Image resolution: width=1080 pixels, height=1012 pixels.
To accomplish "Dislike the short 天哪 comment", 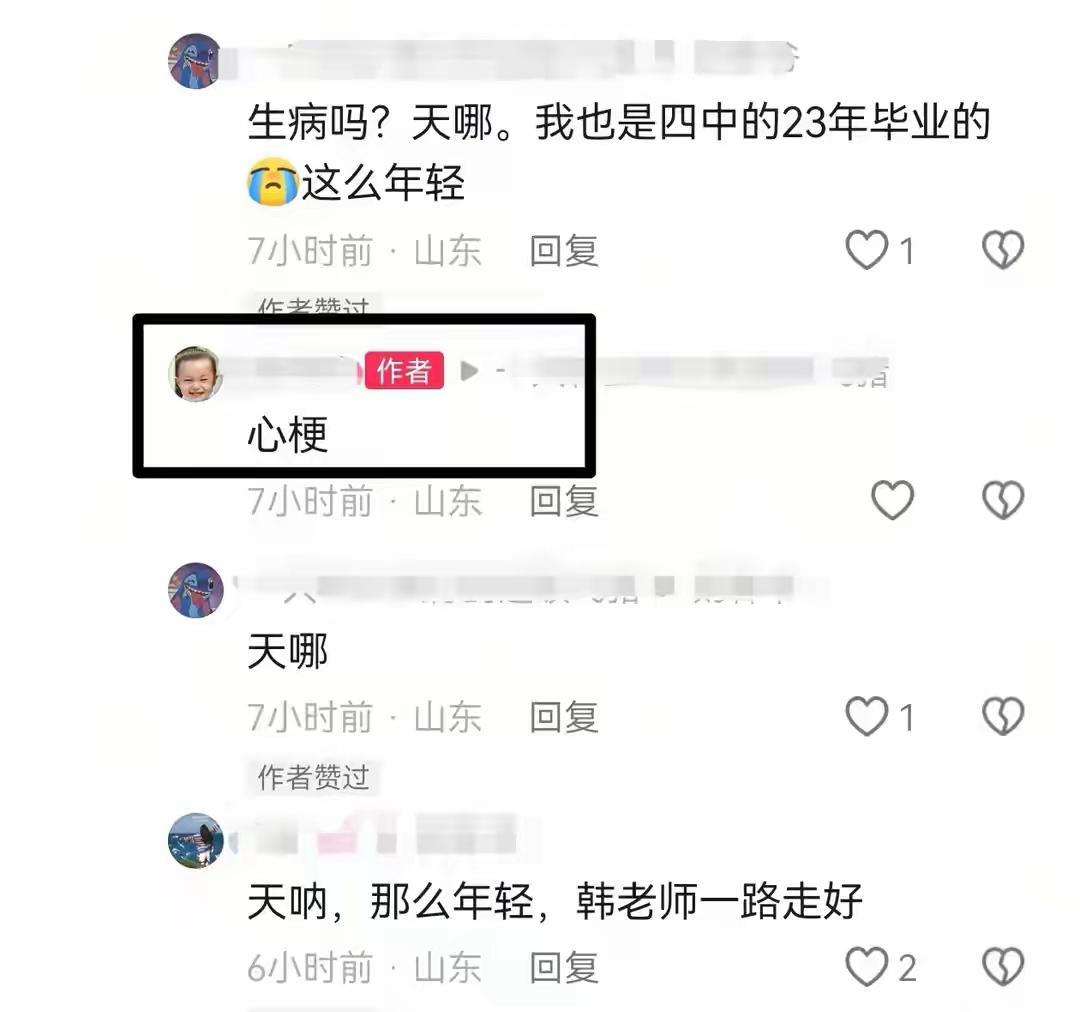I will point(1003,716).
